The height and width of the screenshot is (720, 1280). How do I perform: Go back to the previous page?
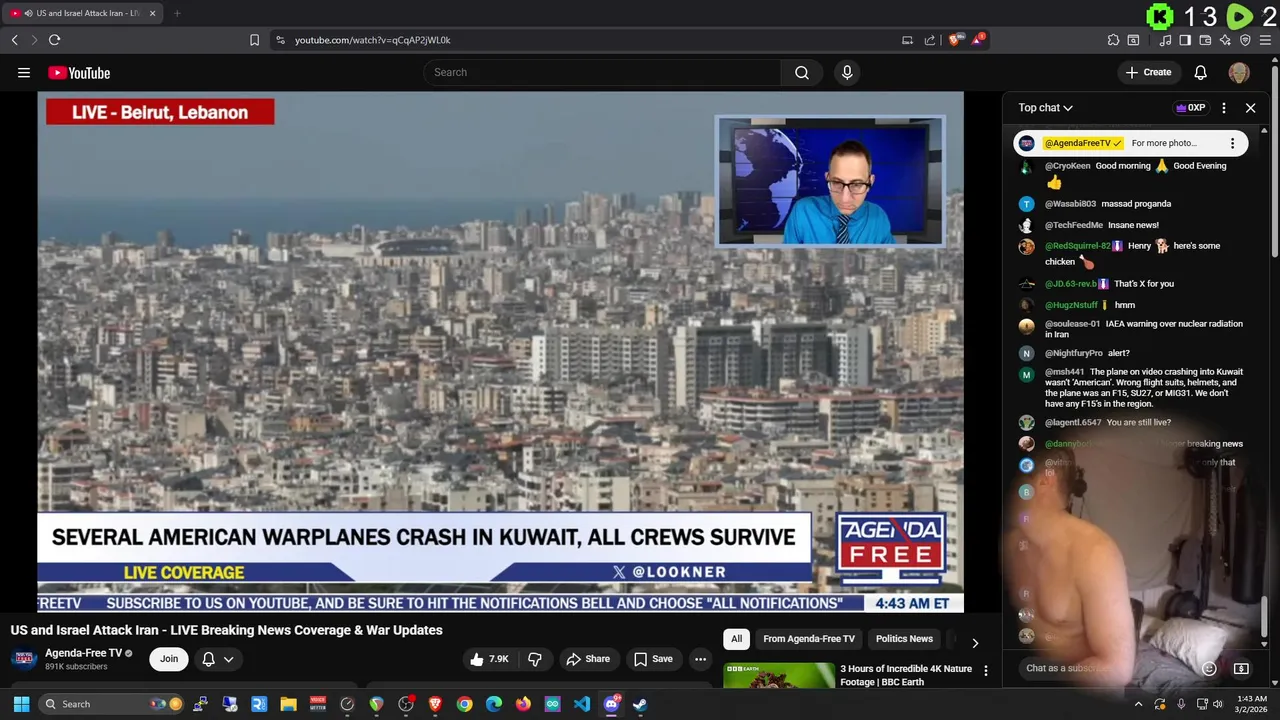15,40
